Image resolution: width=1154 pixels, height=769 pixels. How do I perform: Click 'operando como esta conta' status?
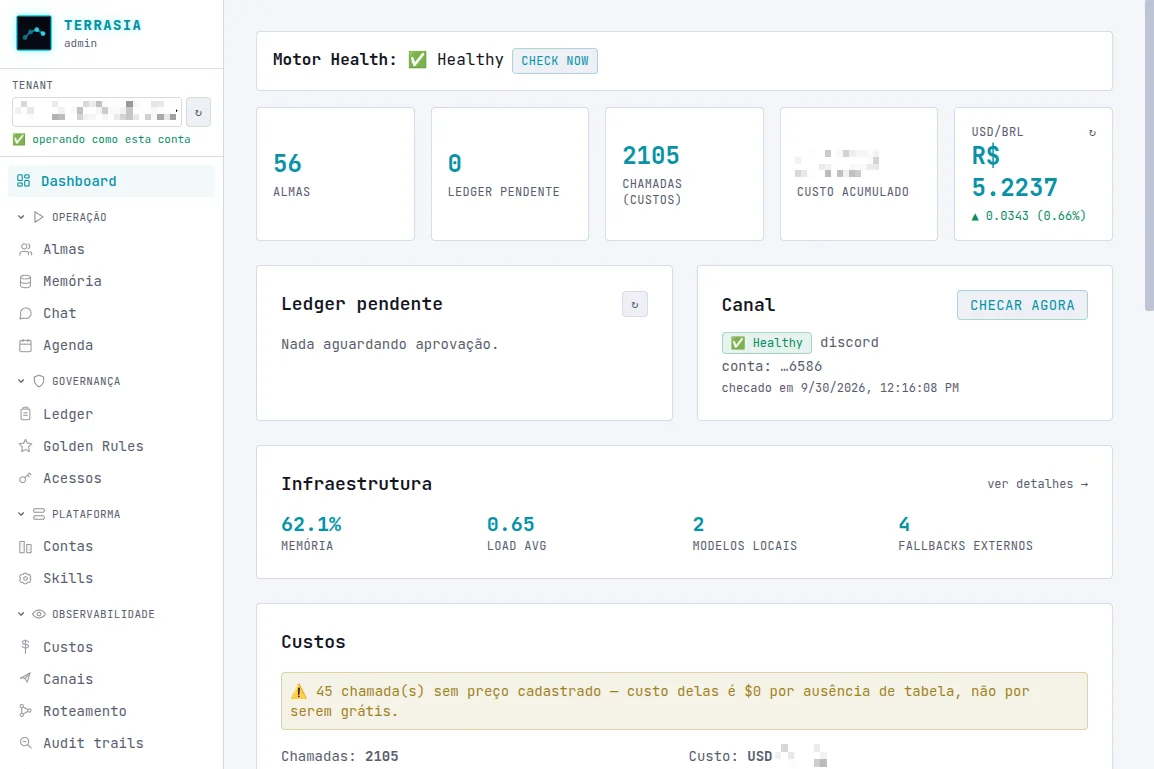pyautogui.click(x=102, y=140)
